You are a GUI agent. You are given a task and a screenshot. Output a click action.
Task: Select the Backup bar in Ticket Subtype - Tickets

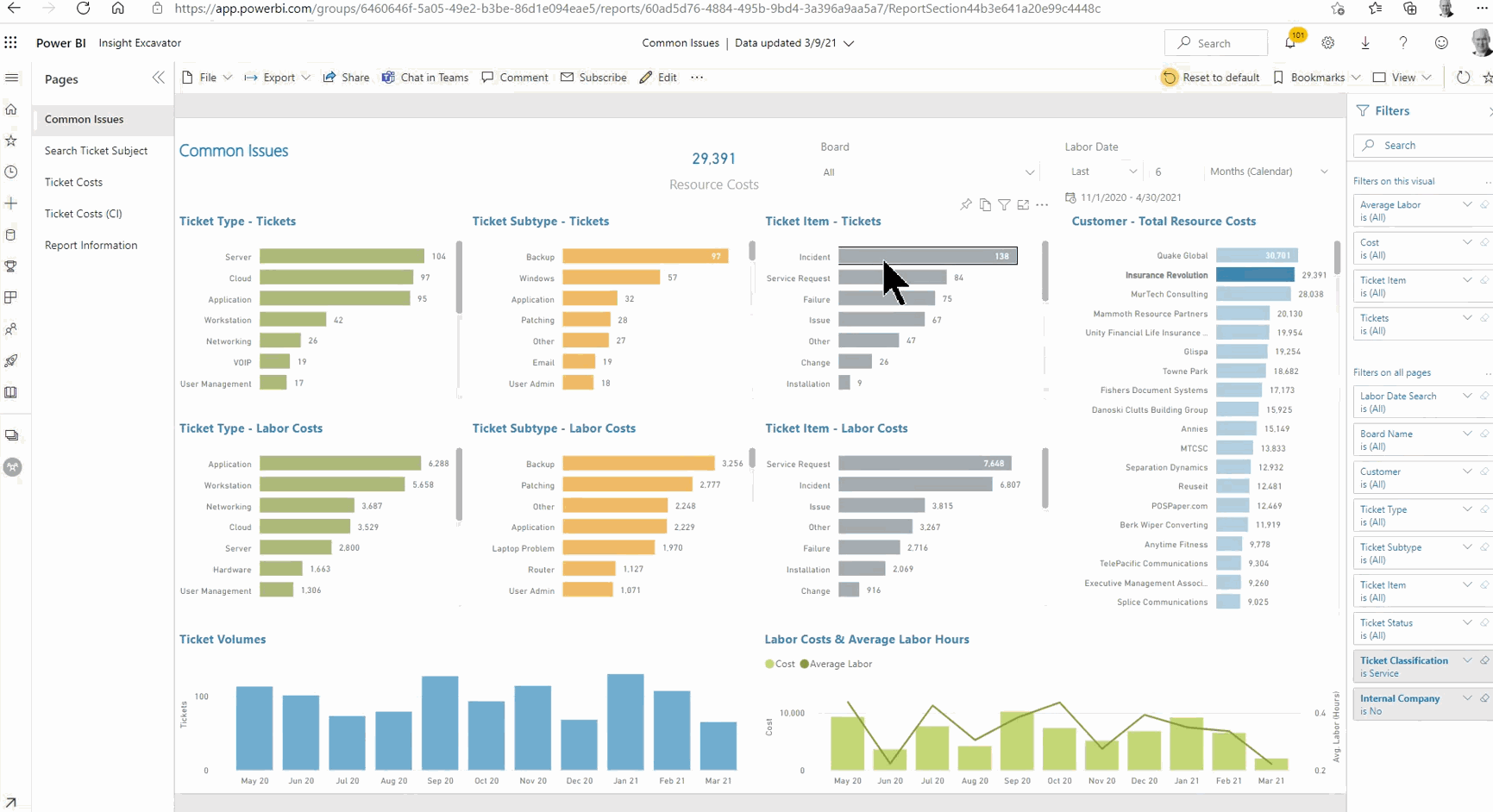click(645, 256)
